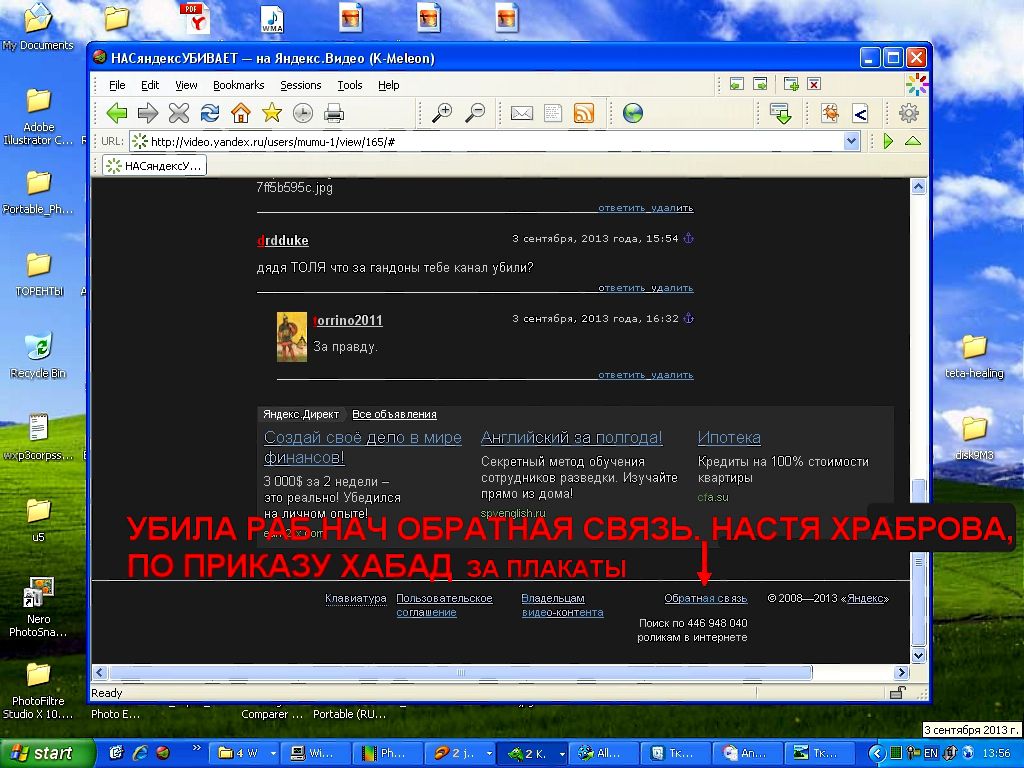Screen dimensions: 1024x768
Task: Print the current page
Action: [334, 113]
